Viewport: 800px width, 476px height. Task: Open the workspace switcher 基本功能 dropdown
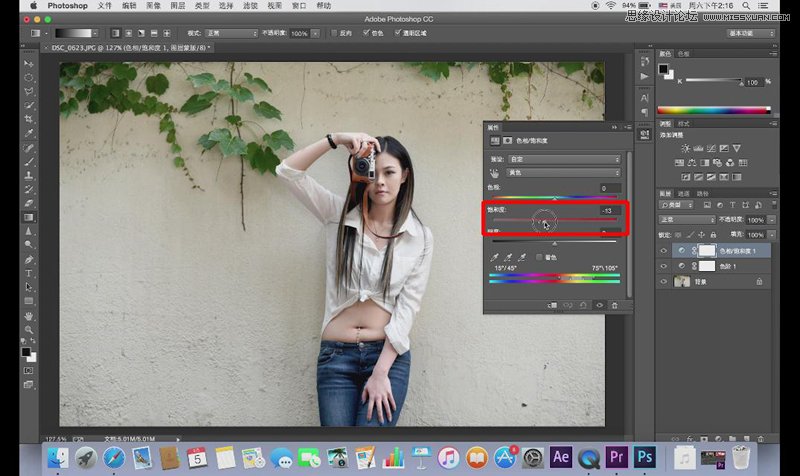click(751, 33)
